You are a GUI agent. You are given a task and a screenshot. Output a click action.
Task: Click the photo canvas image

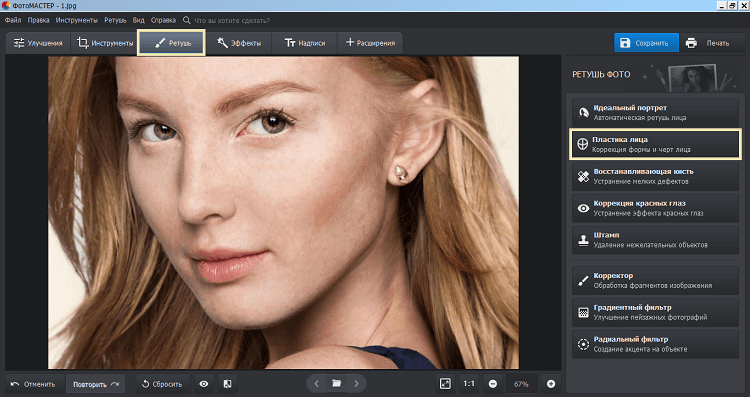[x=283, y=212]
